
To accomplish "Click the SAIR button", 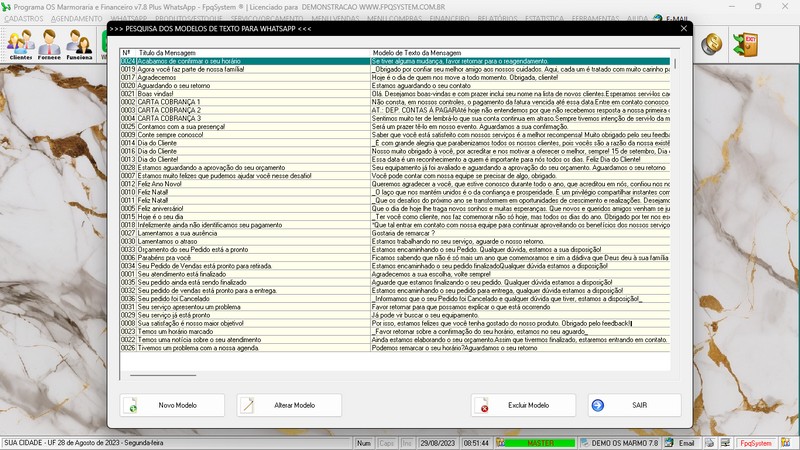I will (634, 405).
